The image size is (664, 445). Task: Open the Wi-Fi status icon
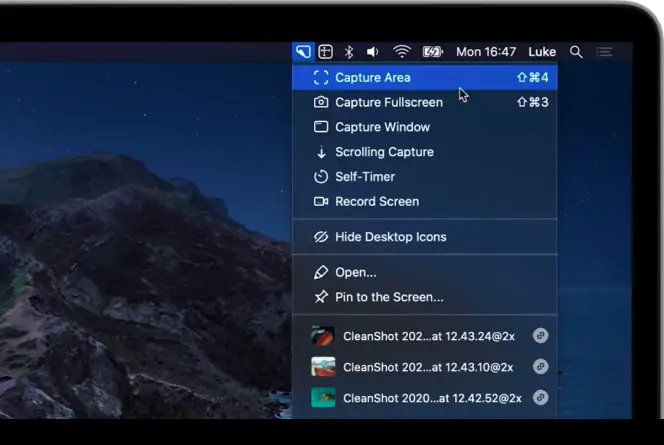(401, 52)
